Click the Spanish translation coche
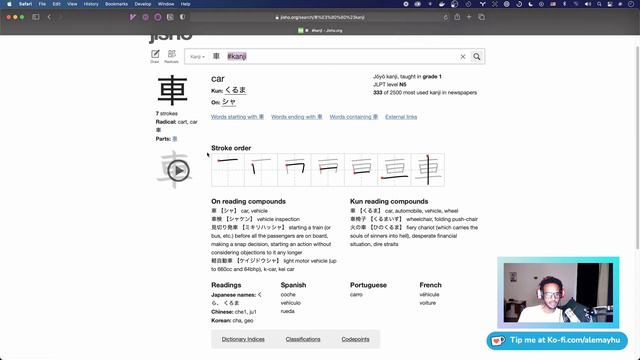This screenshot has width=640, height=360. point(288,294)
